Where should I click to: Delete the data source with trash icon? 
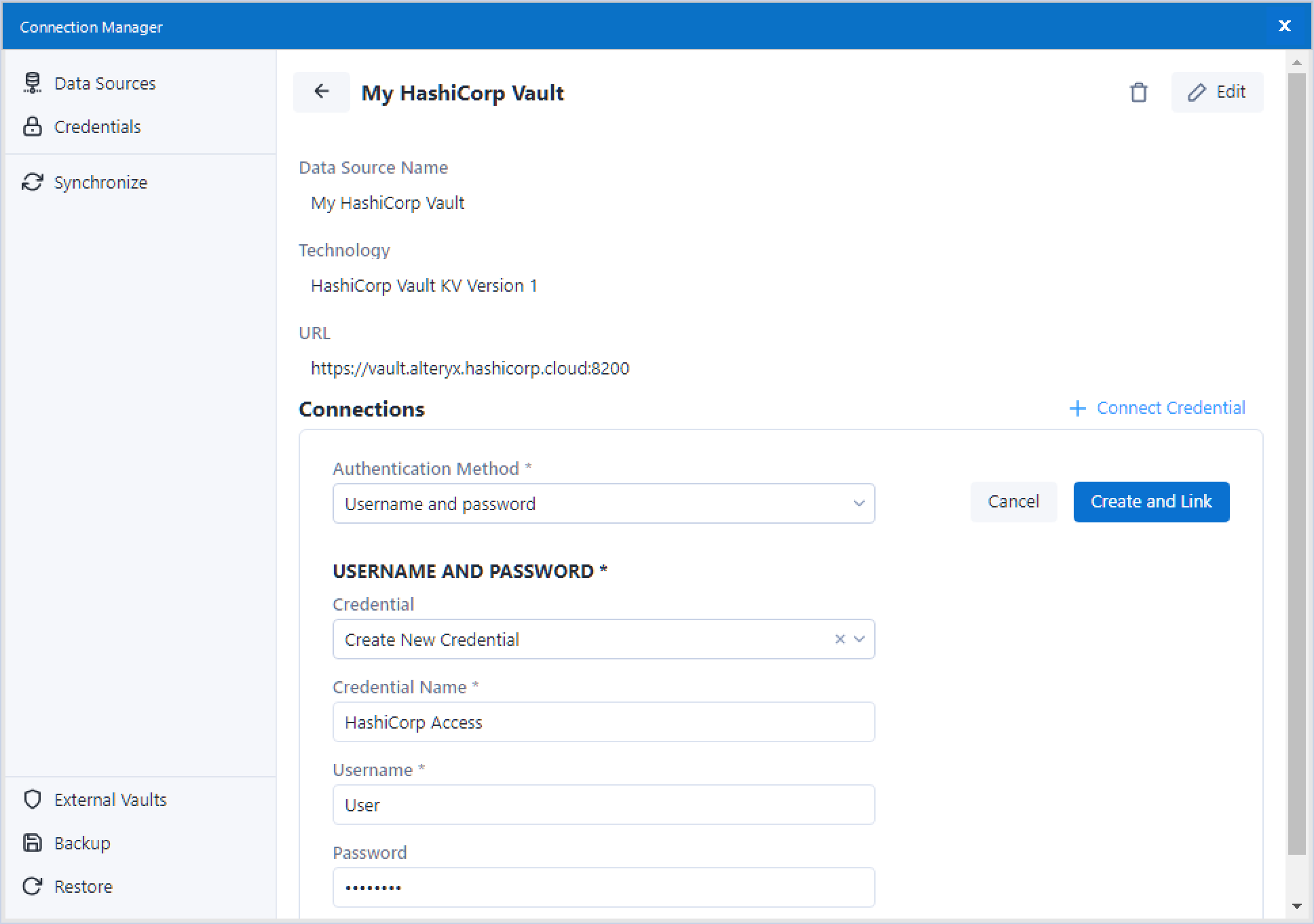click(1138, 92)
